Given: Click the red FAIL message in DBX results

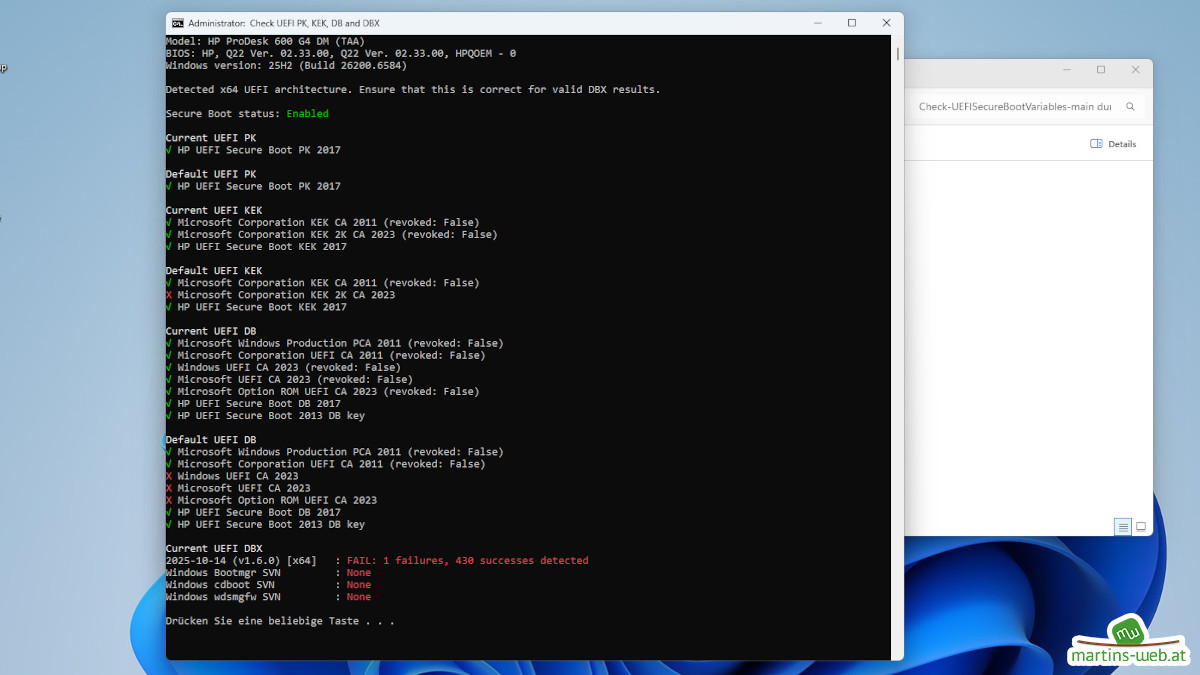Looking at the screenshot, I should 467,561.
